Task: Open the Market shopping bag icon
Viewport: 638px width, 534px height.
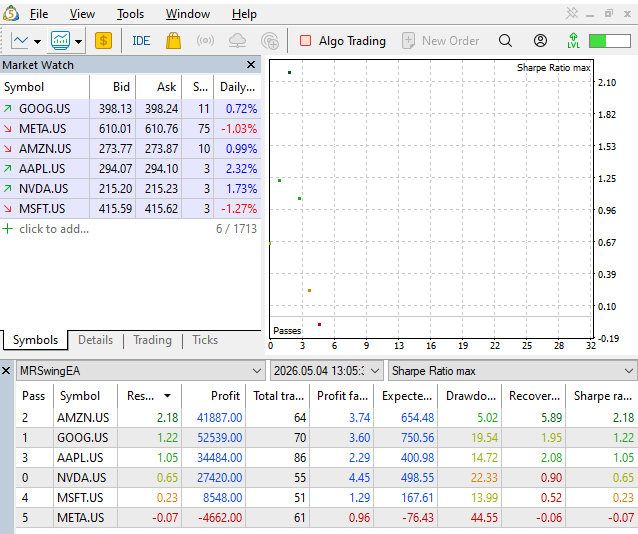Action: tap(173, 41)
